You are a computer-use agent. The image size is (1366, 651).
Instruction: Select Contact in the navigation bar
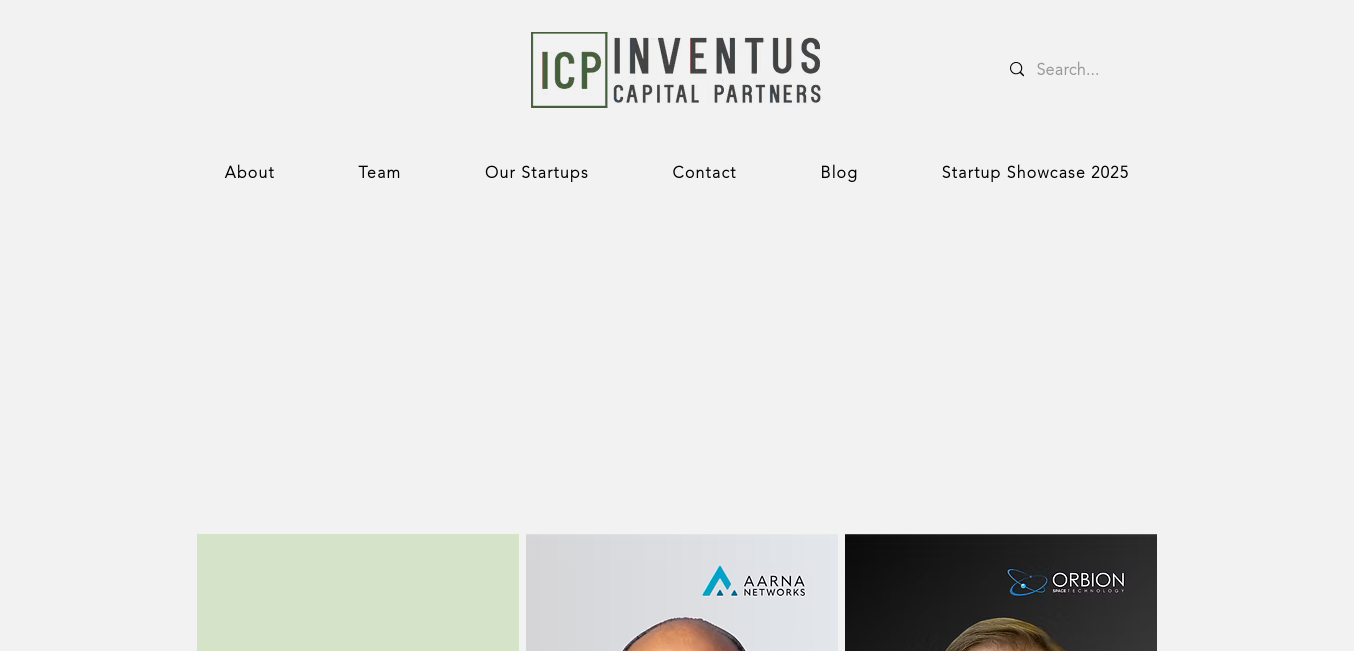pyautogui.click(x=705, y=173)
